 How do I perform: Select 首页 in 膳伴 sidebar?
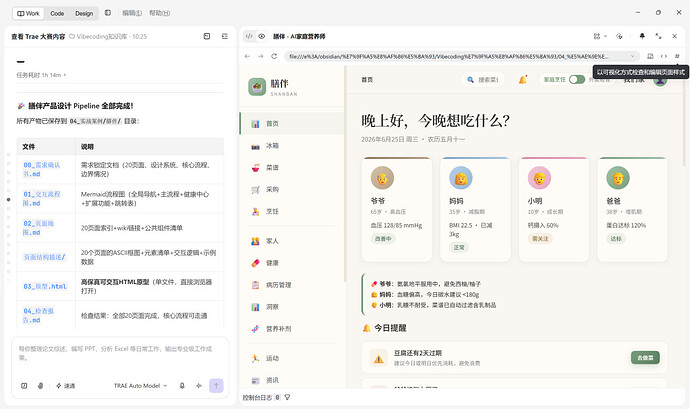292,124
